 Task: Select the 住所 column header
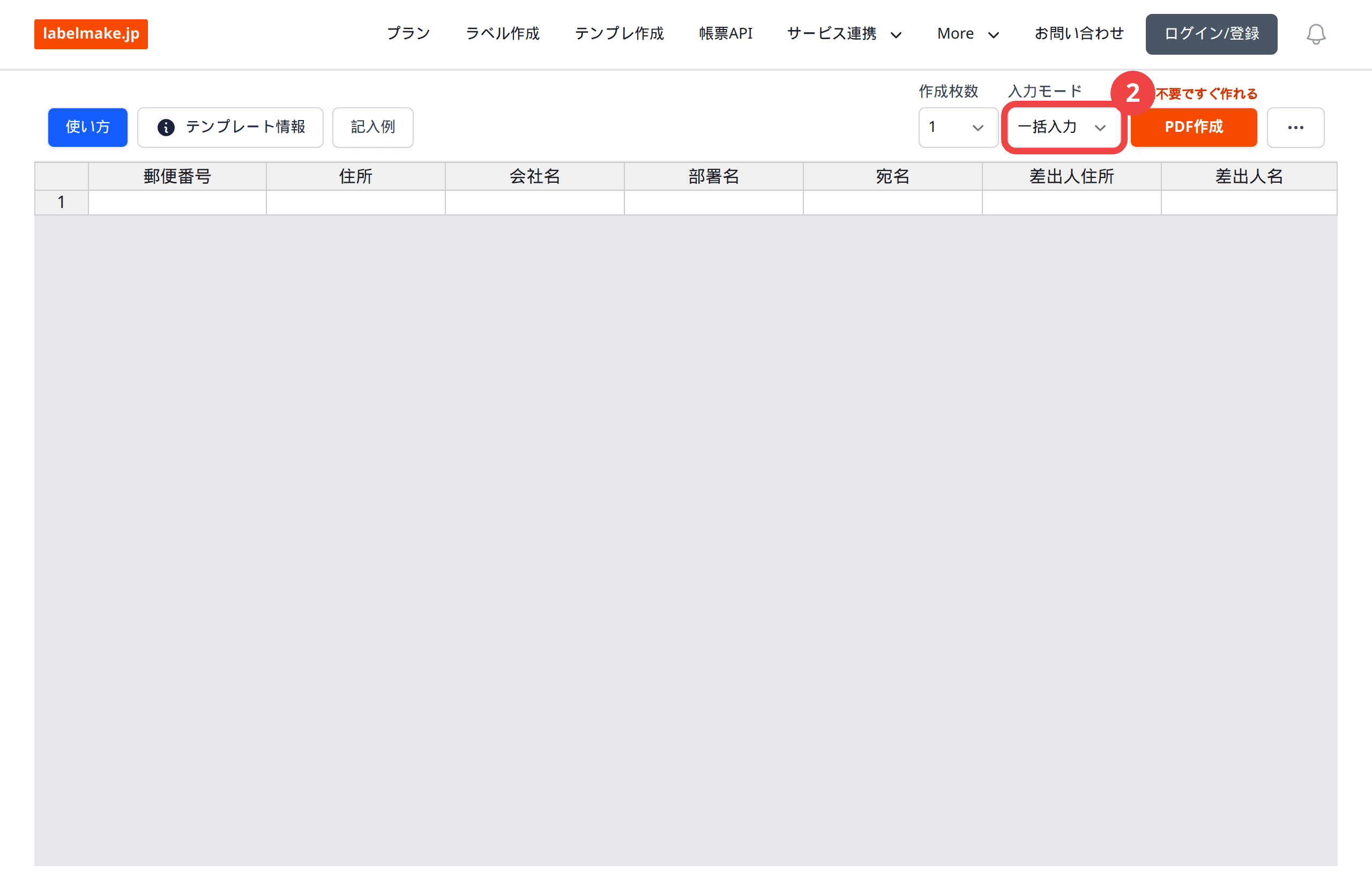pyautogui.click(x=355, y=176)
